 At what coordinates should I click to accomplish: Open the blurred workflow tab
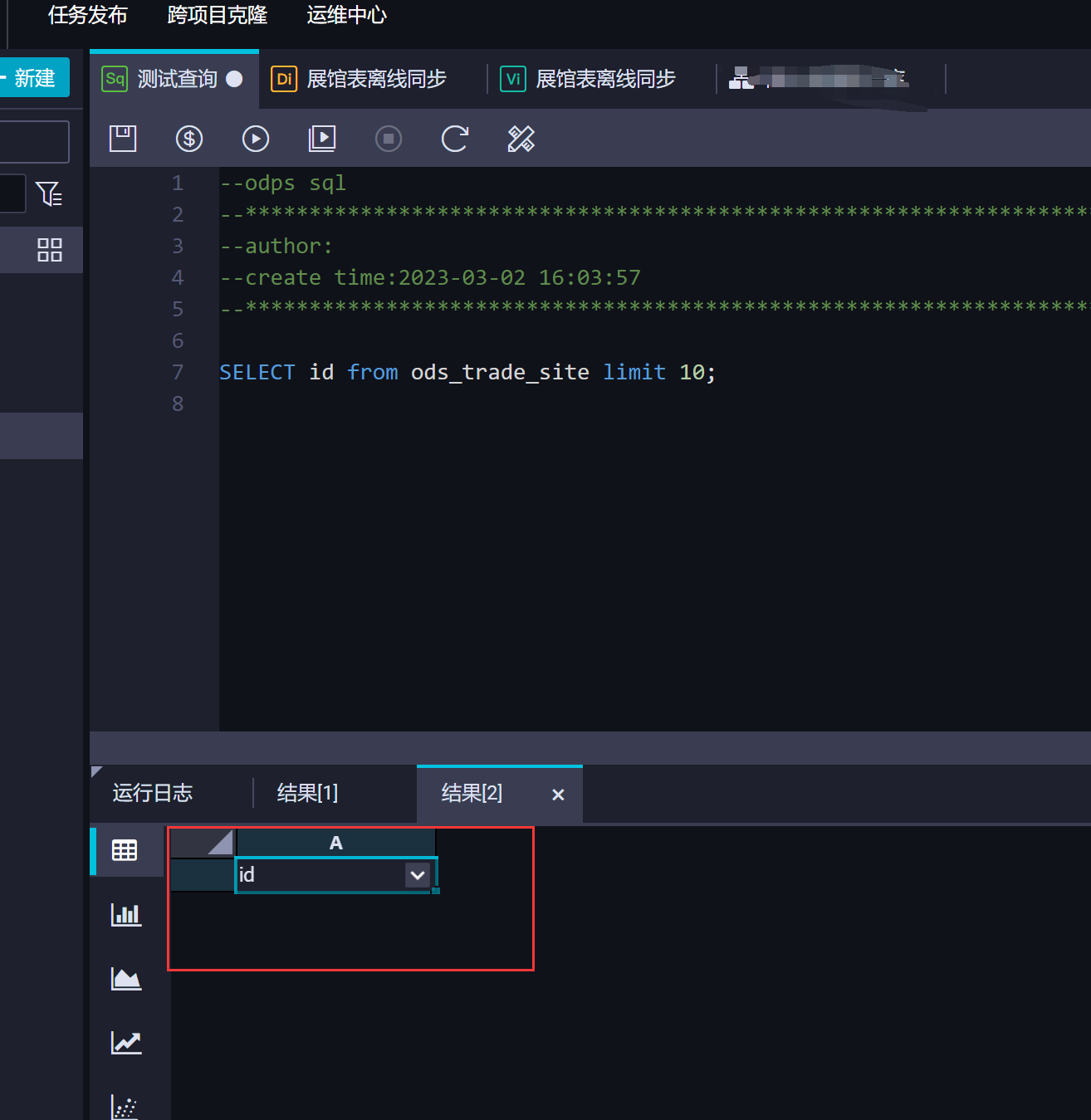(x=830, y=79)
